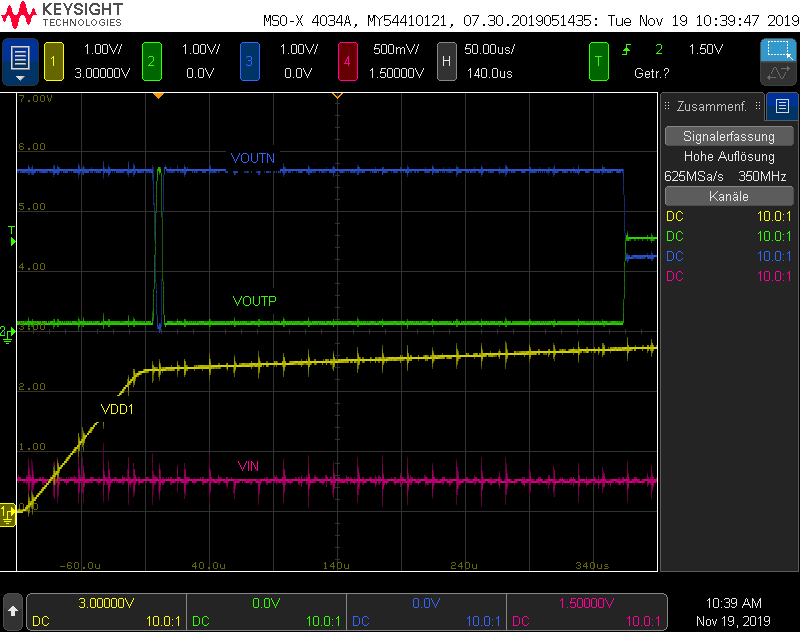Click the delay 140.0us value
This screenshot has height=632, width=800.
pyautogui.click(x=489, y=73)
